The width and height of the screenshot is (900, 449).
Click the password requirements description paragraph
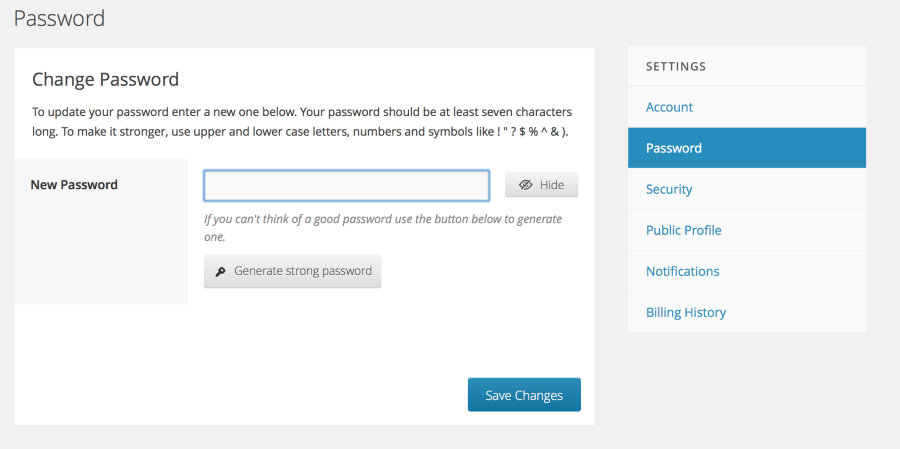coord(302,122)
